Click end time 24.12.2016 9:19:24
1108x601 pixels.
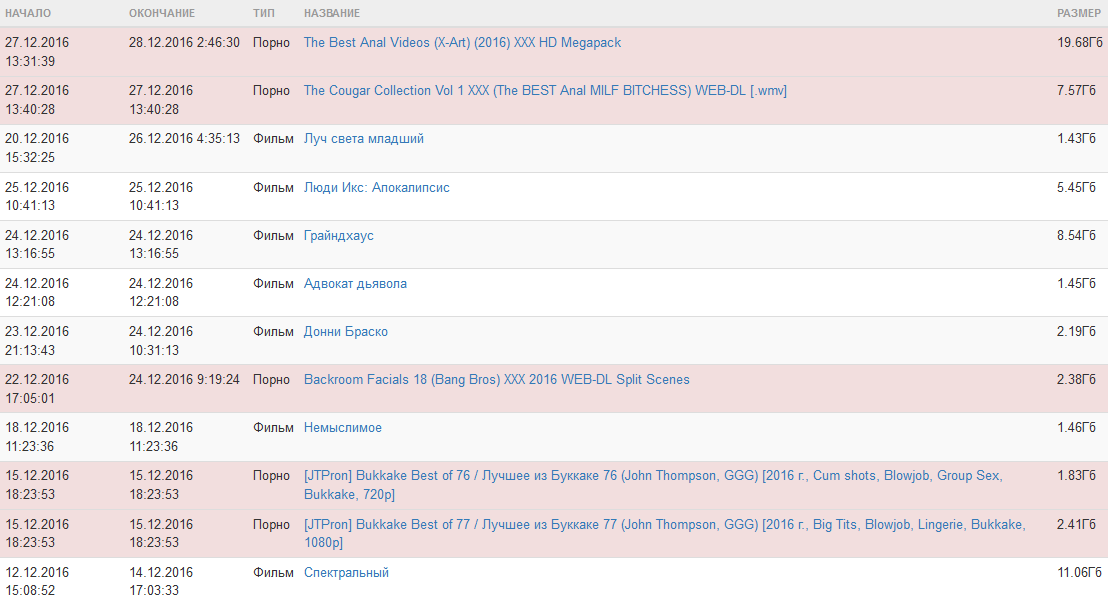184,379
